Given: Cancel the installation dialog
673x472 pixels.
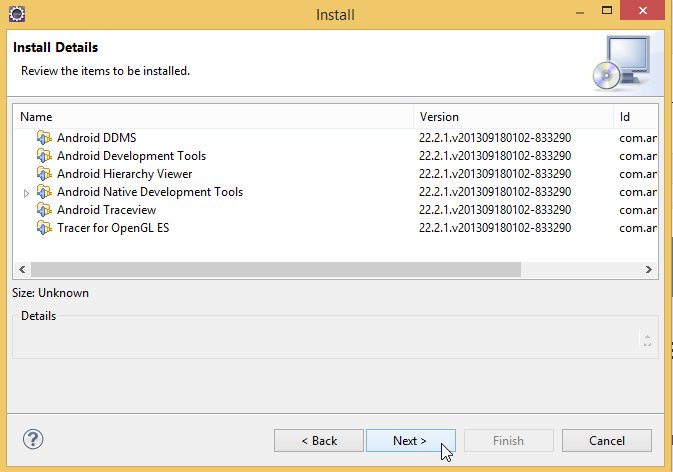Looking at the screenshot, I should pyautogui.click(x=607, y=441).
